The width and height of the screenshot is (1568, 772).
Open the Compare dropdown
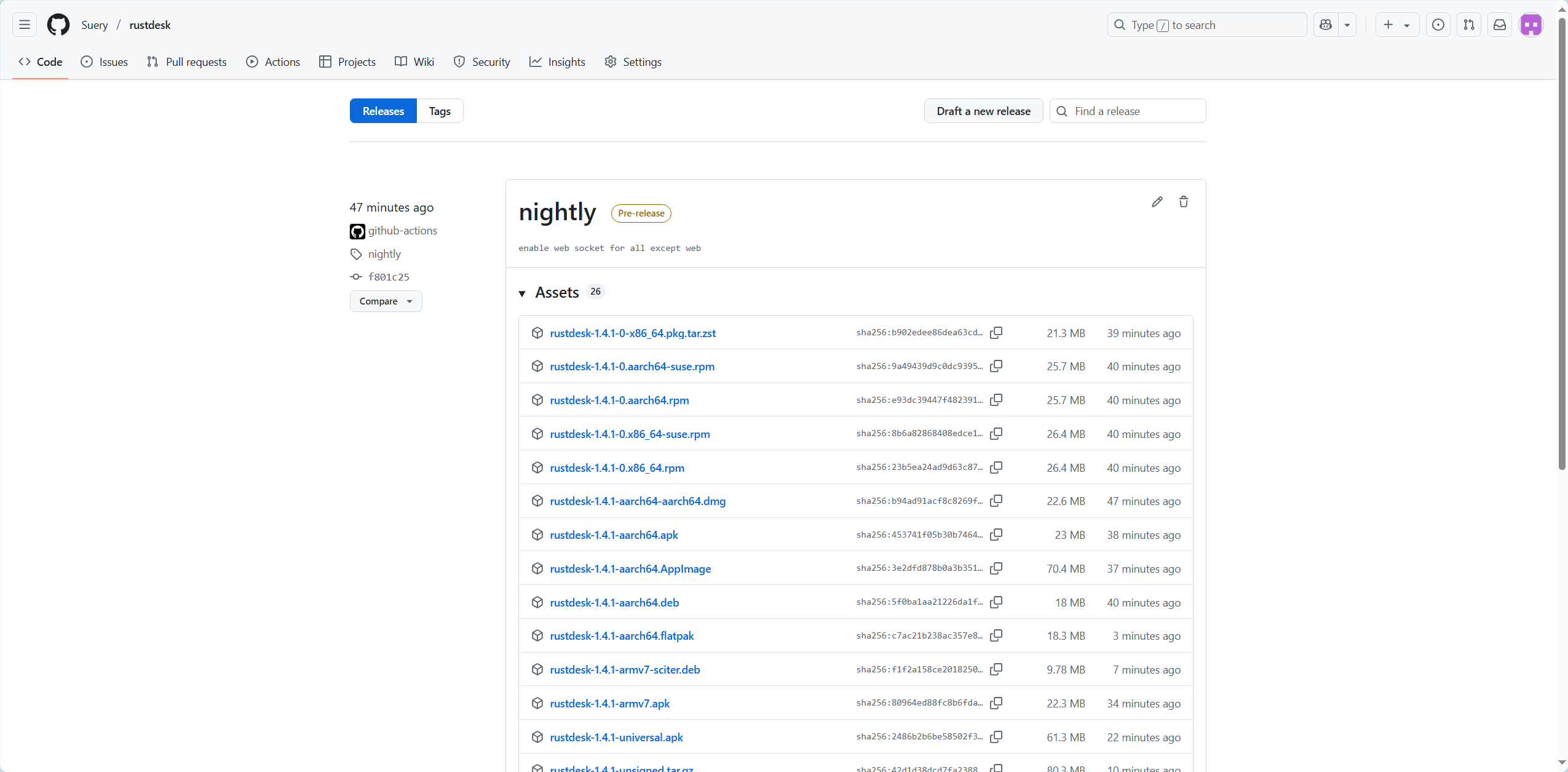pyautogui.click(x=386, y=301)
